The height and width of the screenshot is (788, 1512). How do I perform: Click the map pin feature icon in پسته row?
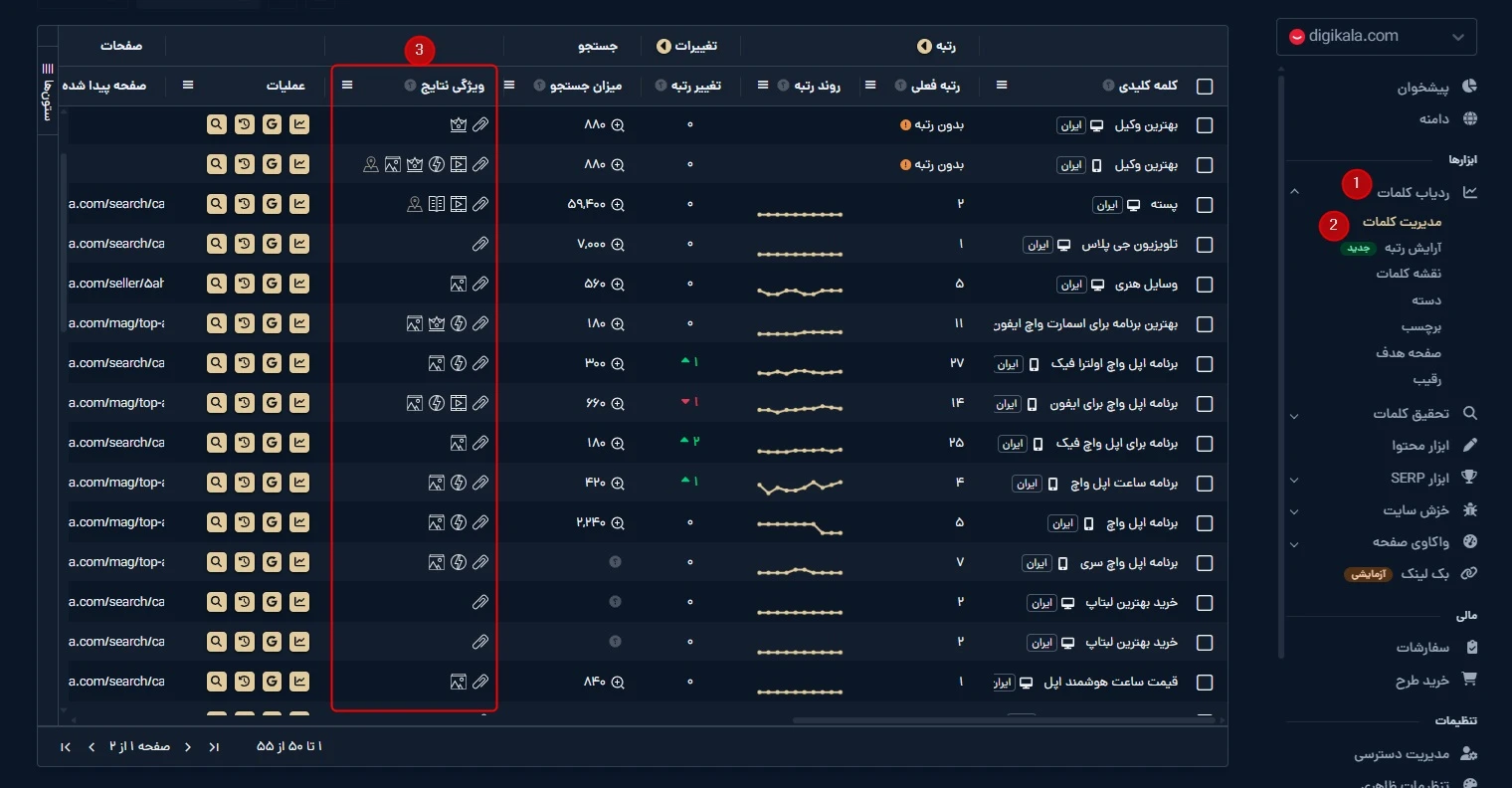415,204
